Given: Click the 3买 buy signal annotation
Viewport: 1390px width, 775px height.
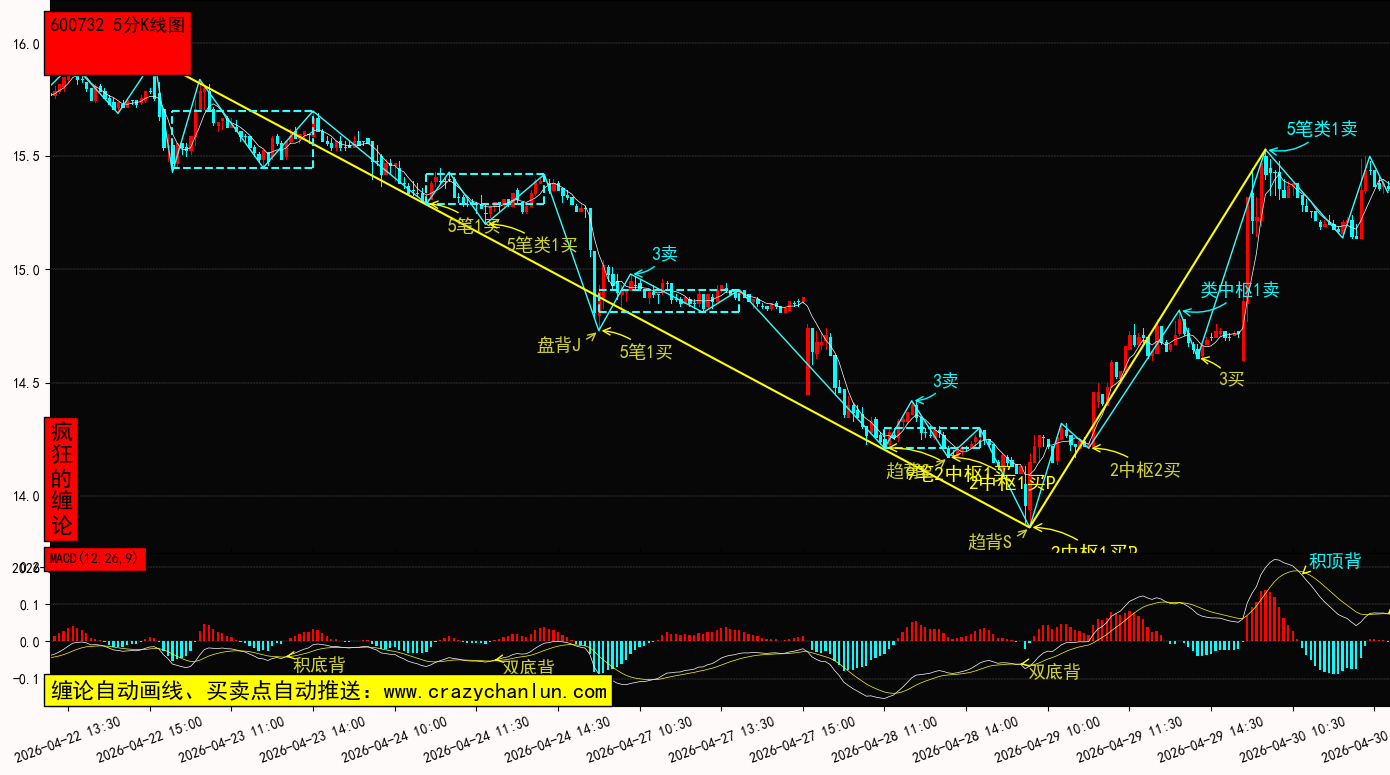Looking at the screenshot, I should click(x=1231, y=379).
